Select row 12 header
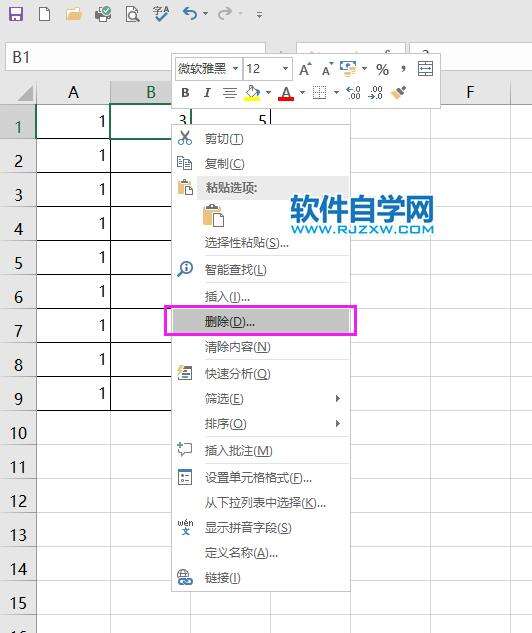Viewport: 532px width, 633px height. (18, 495)
